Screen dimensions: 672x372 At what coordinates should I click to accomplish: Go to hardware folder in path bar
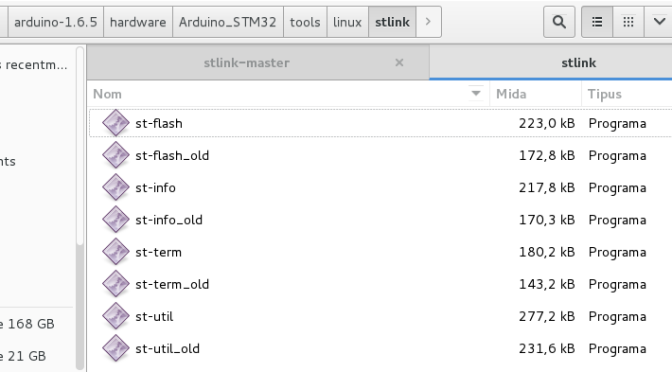[138, 22]
